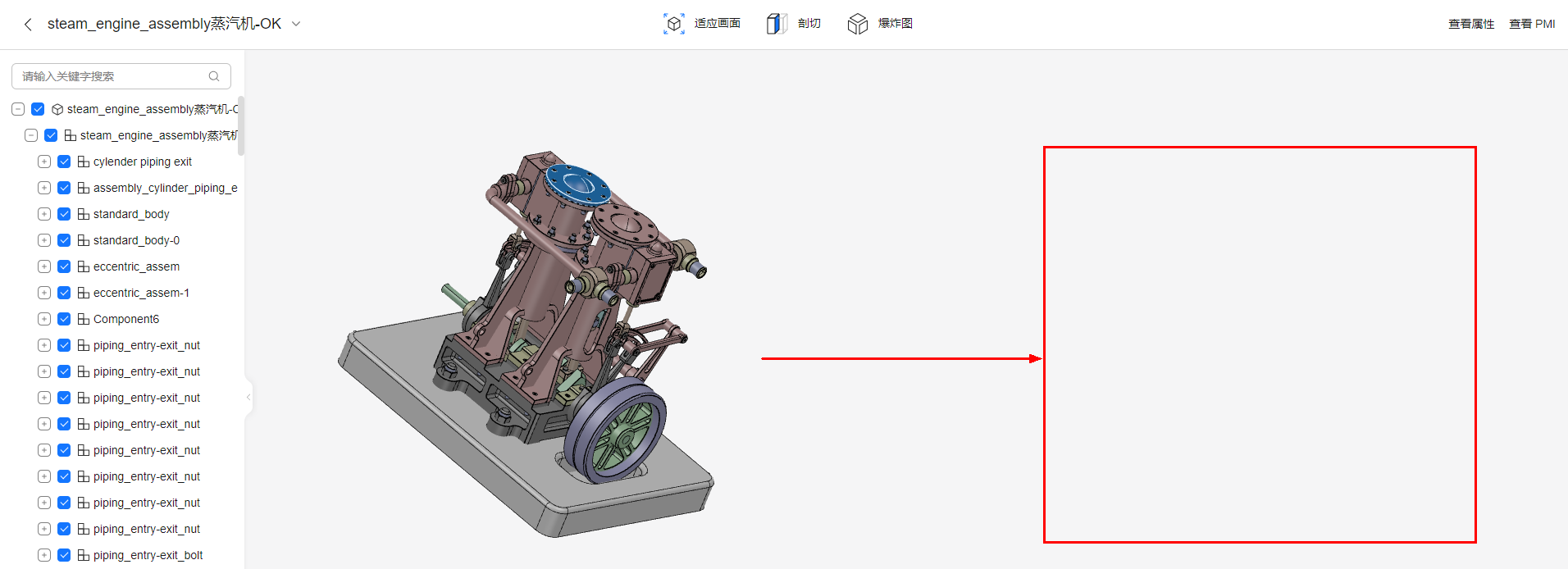Expand the standard_body-0 tree node
Image resolution: width=1568 pixels, height=569 pixels.
coord(44,240)
